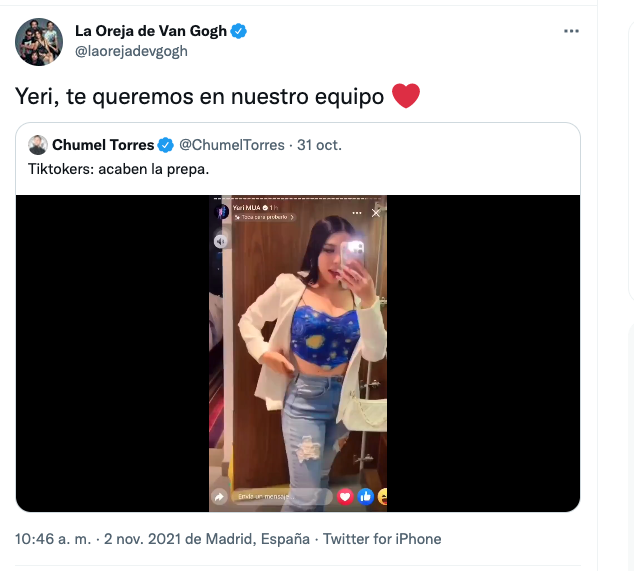Screen dimensions: 634x571
Task: Click Chumel Torres verified checkmark badge
Action: coord(165,145)
